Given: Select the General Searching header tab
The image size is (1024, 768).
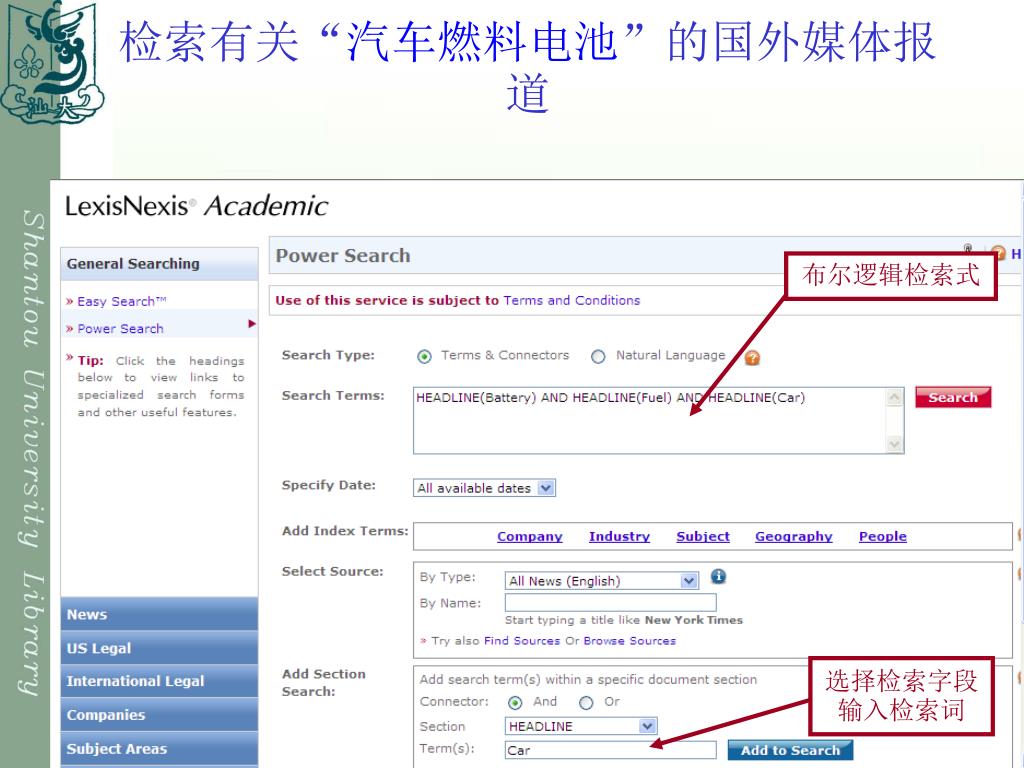Looking at the screenshot, I should pyautogui.click(x=159, y=264).
